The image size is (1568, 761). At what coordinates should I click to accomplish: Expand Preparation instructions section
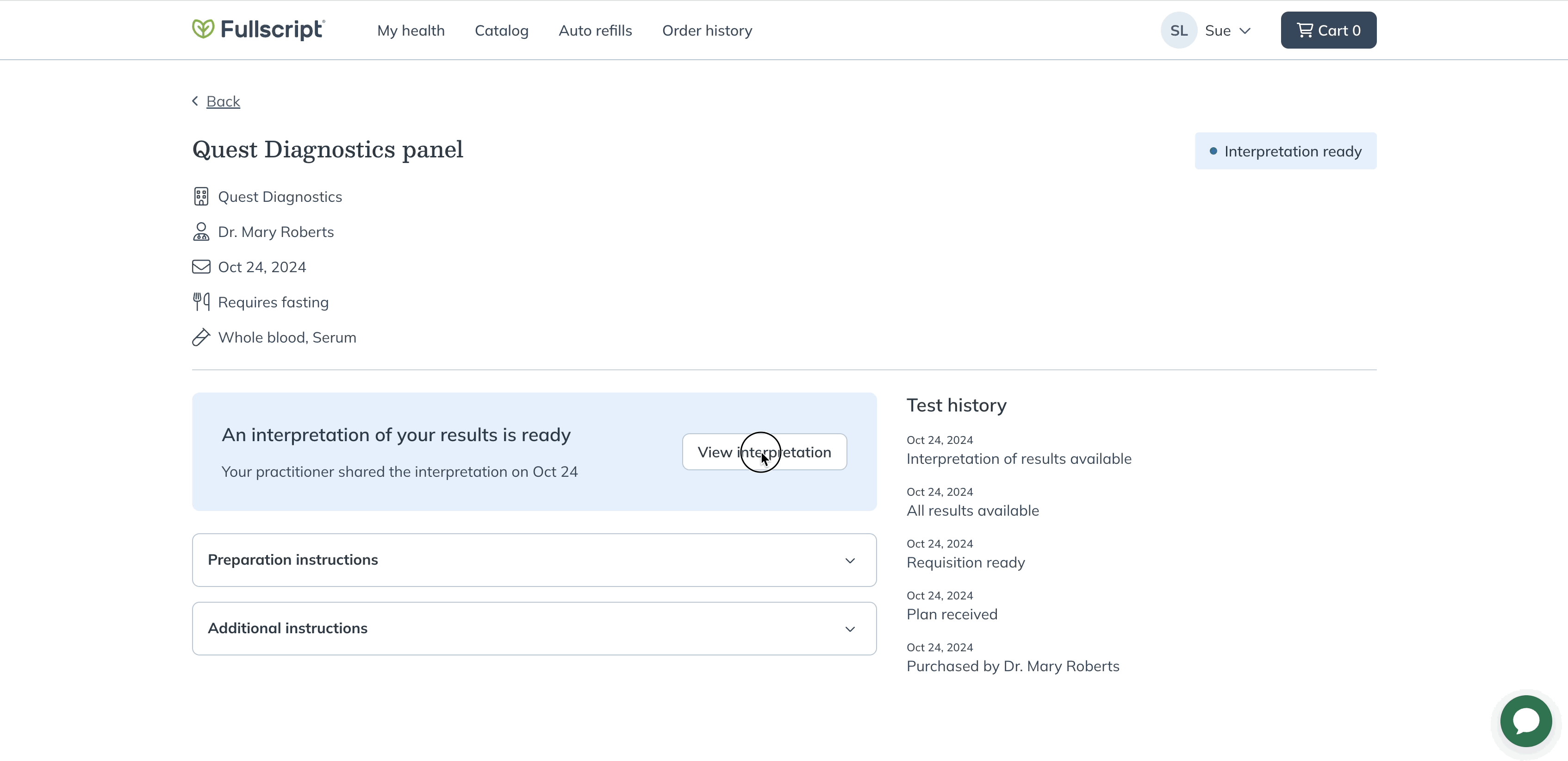coord(534,560)
